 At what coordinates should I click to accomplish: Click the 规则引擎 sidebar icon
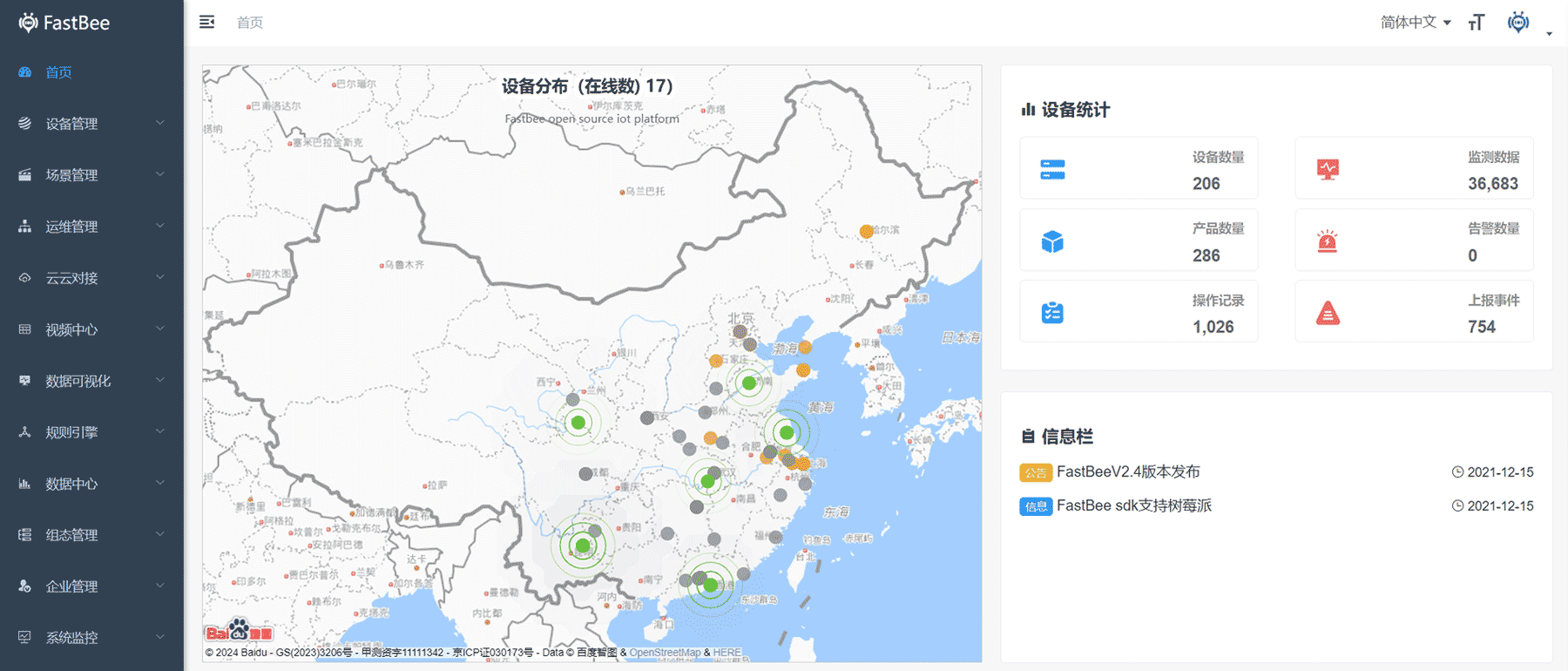coord(24,432)
